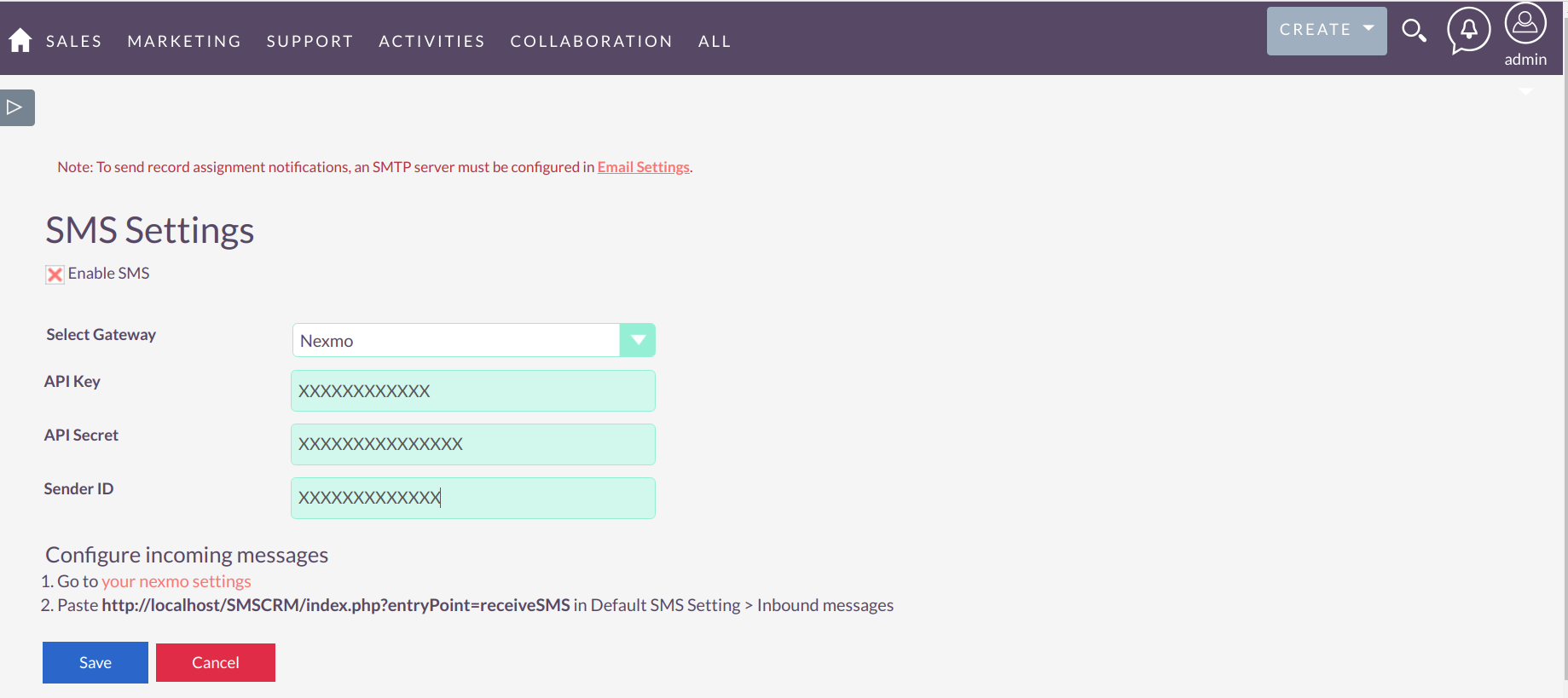Click the home icon in the navigation bar

coord(19,37)
